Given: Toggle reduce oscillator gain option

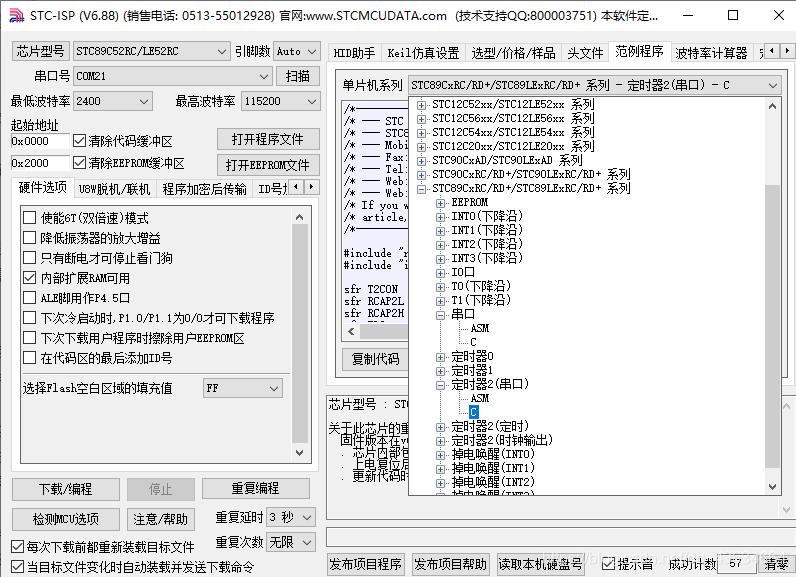Looking at the screenshot, I should coord(29,237).
